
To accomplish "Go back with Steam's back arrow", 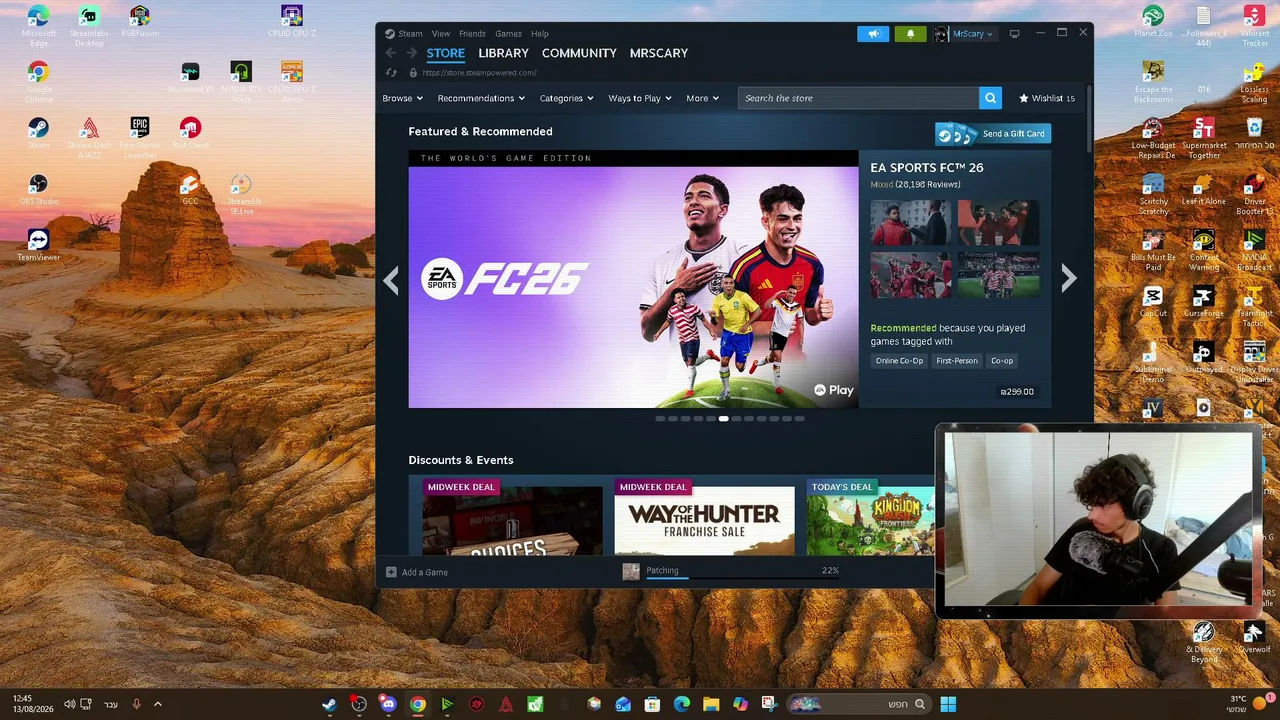I will 391,53.
